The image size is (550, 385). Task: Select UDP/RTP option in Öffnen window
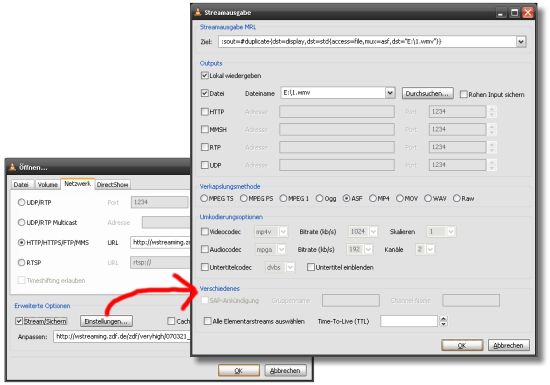coord(21,202)
